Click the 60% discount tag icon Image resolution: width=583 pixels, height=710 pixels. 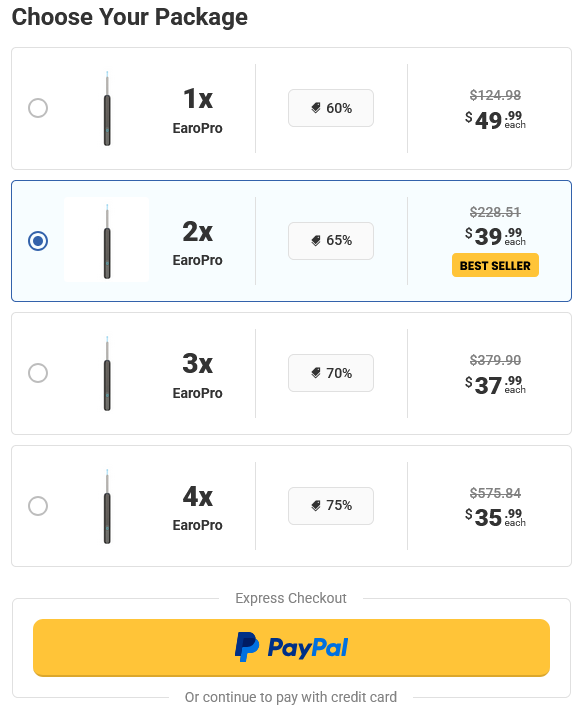[x=316, y=108]
